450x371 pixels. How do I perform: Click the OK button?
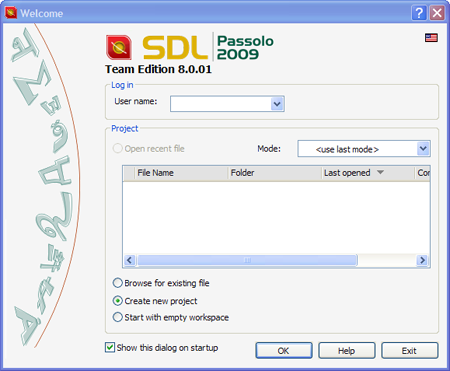pos(284,351)
